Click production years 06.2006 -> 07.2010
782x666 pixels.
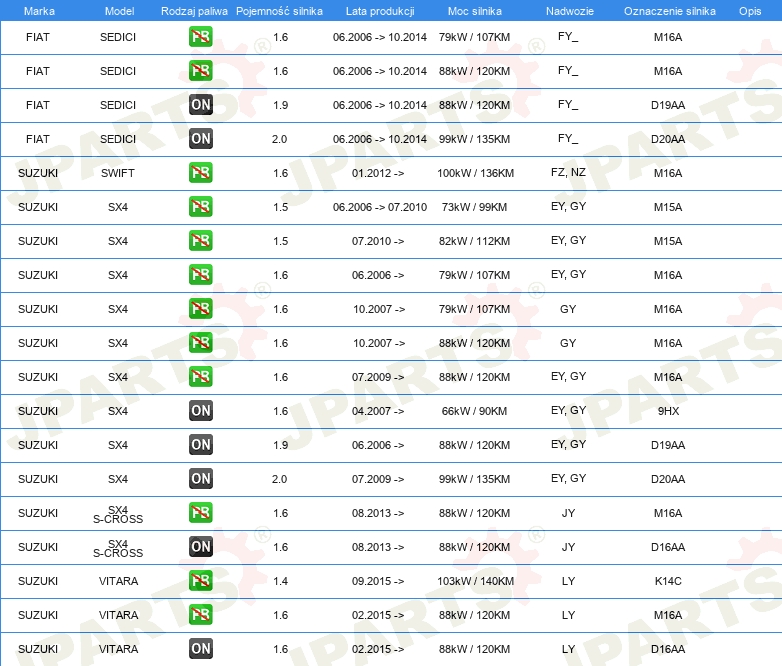tap(380, 207)
